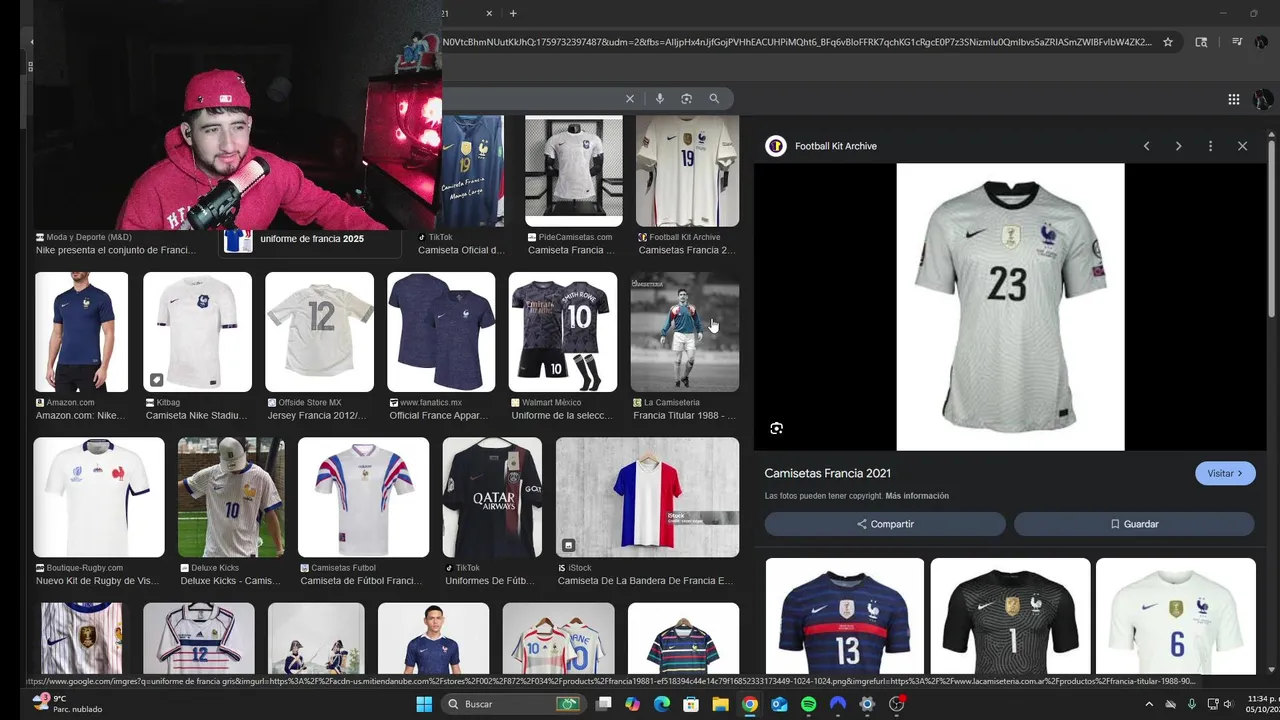Click taskbar Buscar search box
This screenshot has width=1280, height=720.
(514, 704)
